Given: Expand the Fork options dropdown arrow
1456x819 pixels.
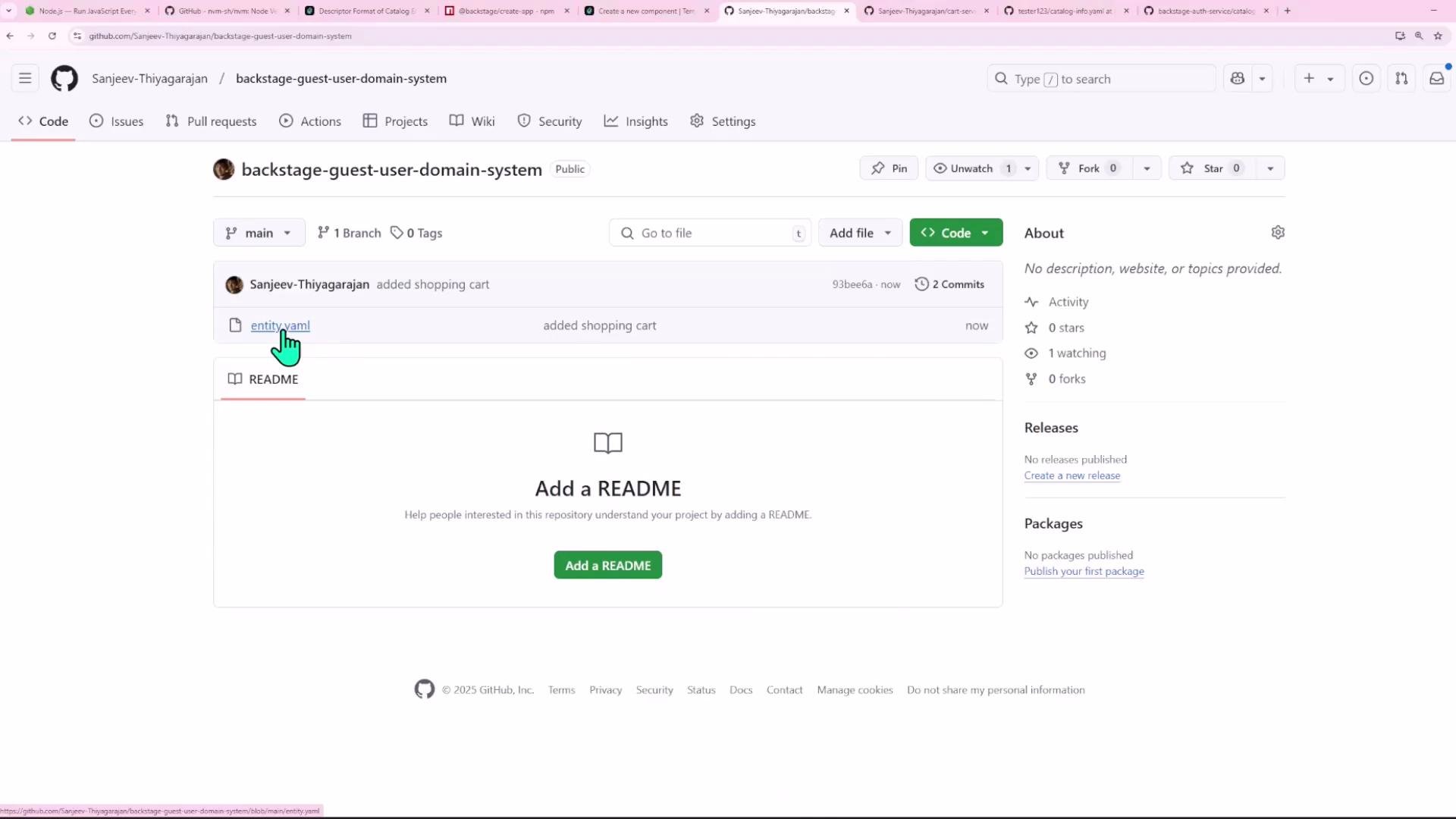Looking at the screenshot, I should tap(1147, 168).
